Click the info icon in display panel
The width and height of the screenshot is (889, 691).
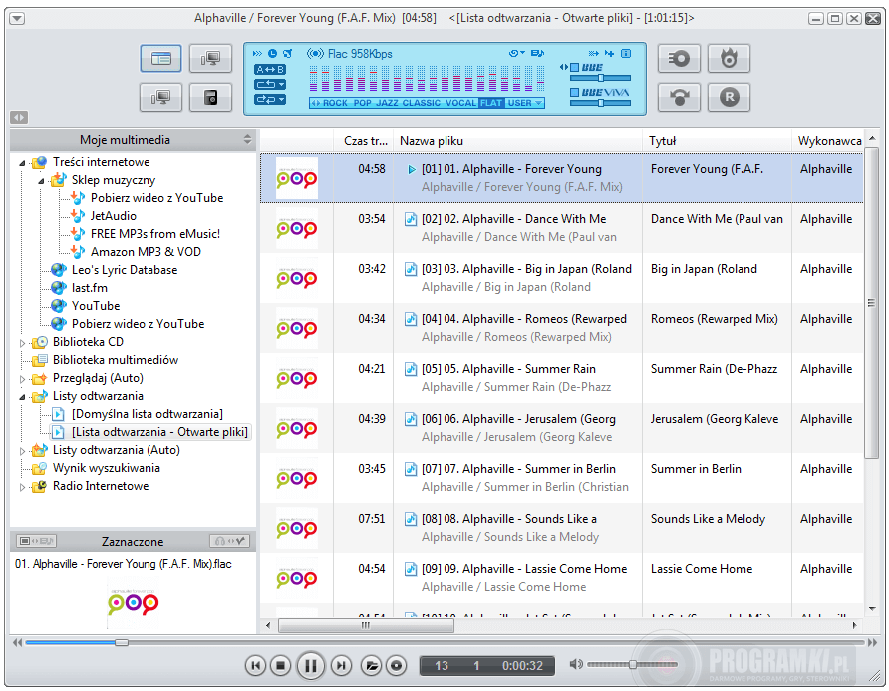(626, 53)
